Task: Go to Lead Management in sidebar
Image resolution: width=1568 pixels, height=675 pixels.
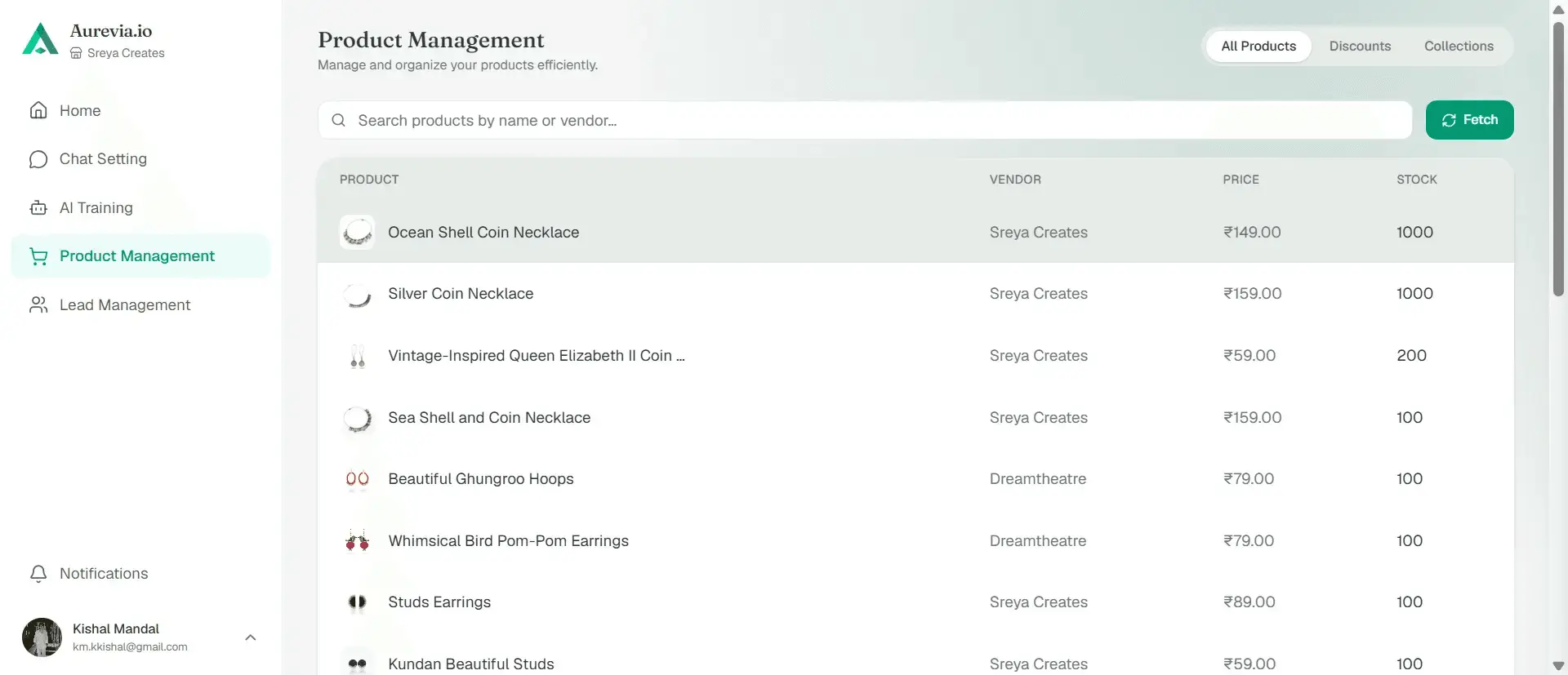Action: pyautogui.click(x=140, y=305)
